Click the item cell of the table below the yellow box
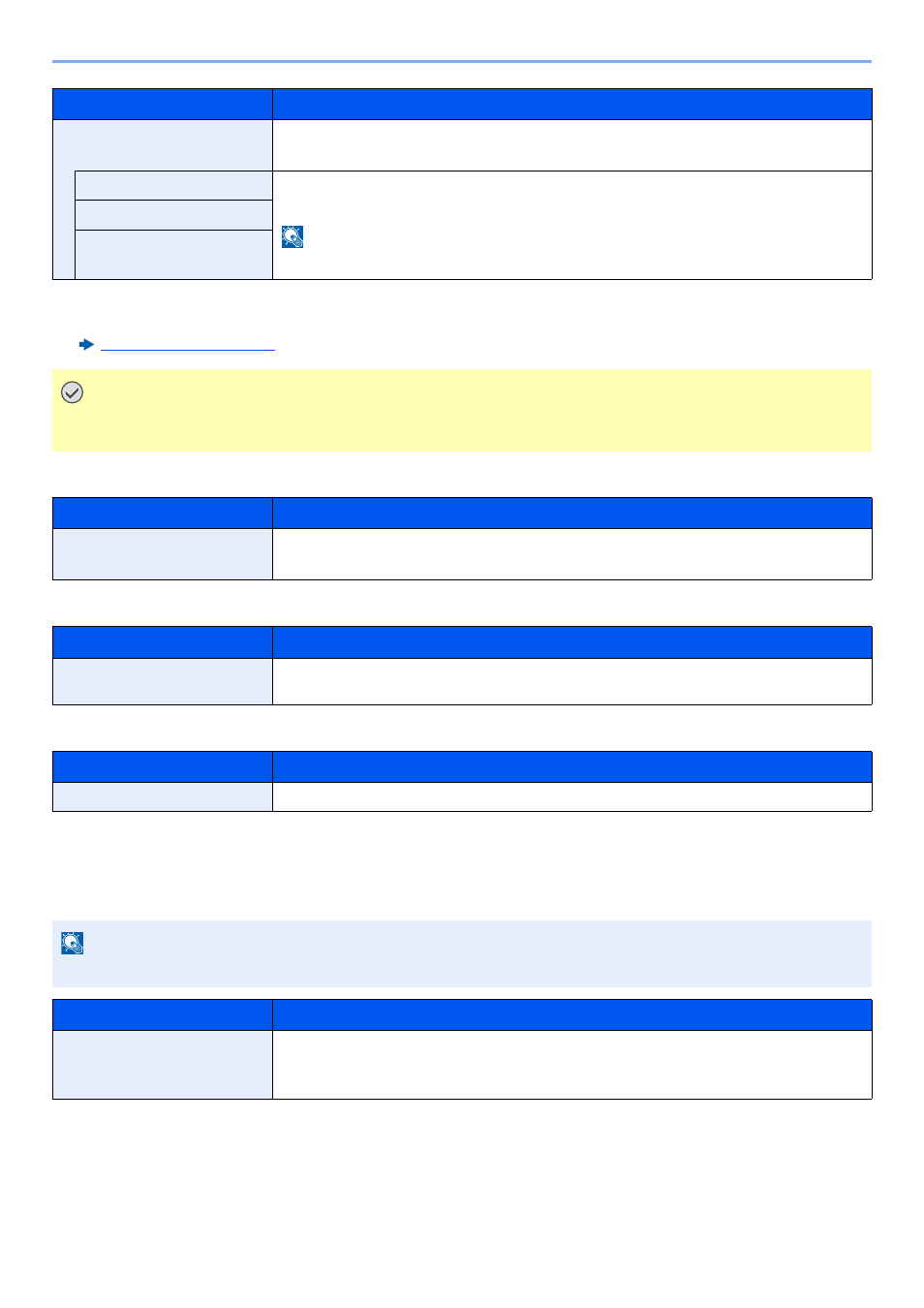The image size is (924, 1308). pos(163,554)
